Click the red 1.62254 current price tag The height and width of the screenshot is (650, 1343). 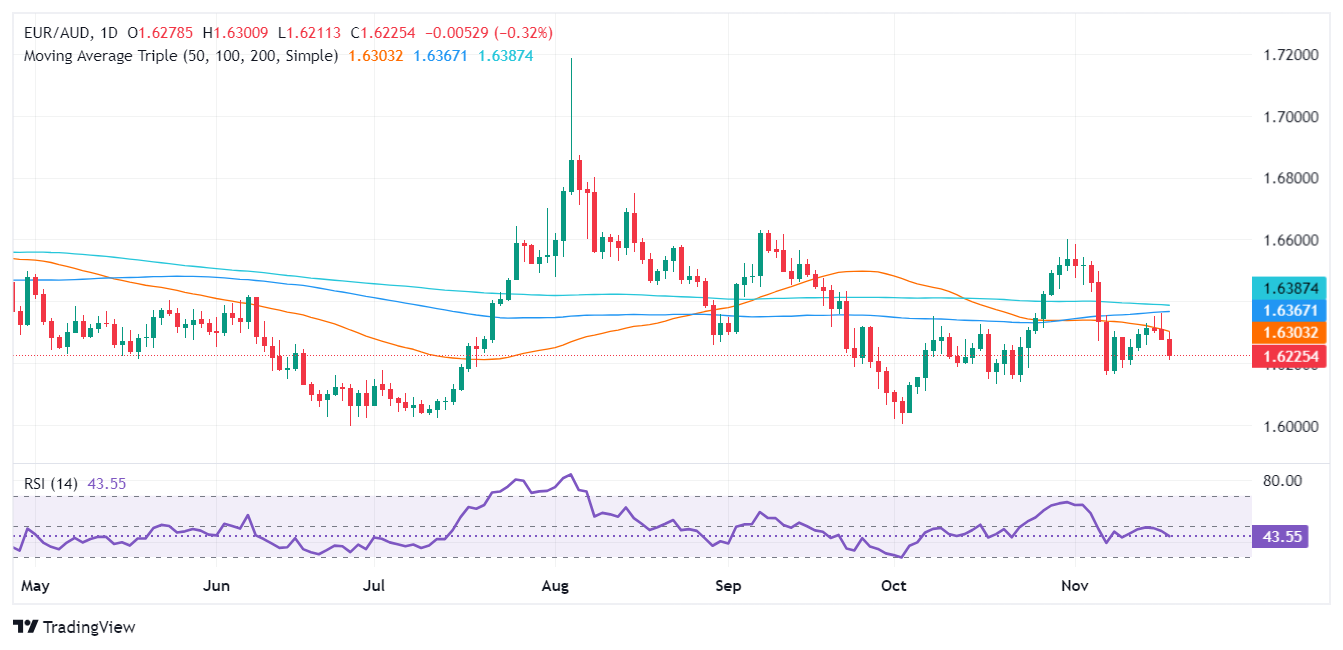[x=1291, y=357]
